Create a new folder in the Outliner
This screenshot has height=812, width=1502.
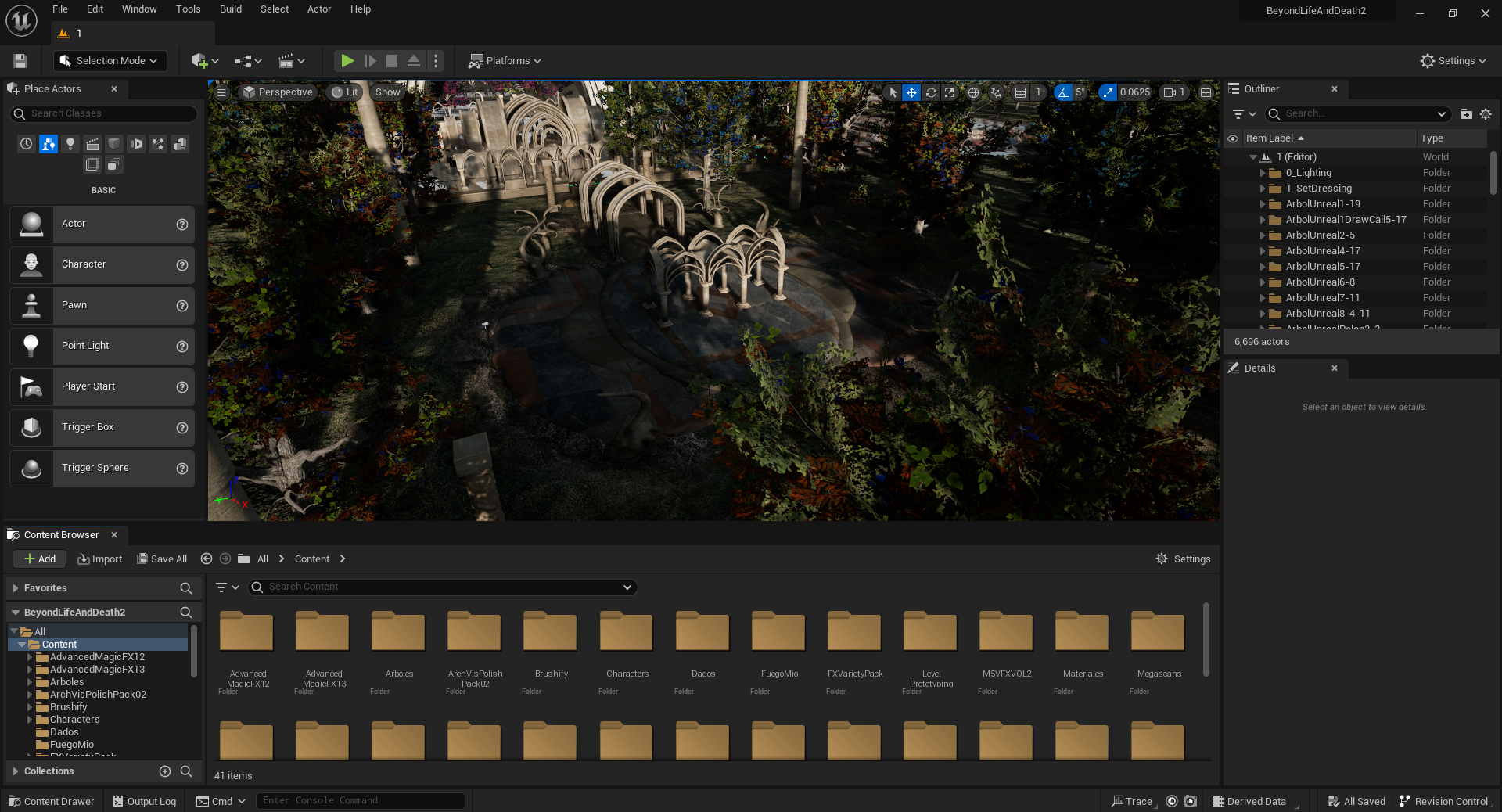(1467, 114)
